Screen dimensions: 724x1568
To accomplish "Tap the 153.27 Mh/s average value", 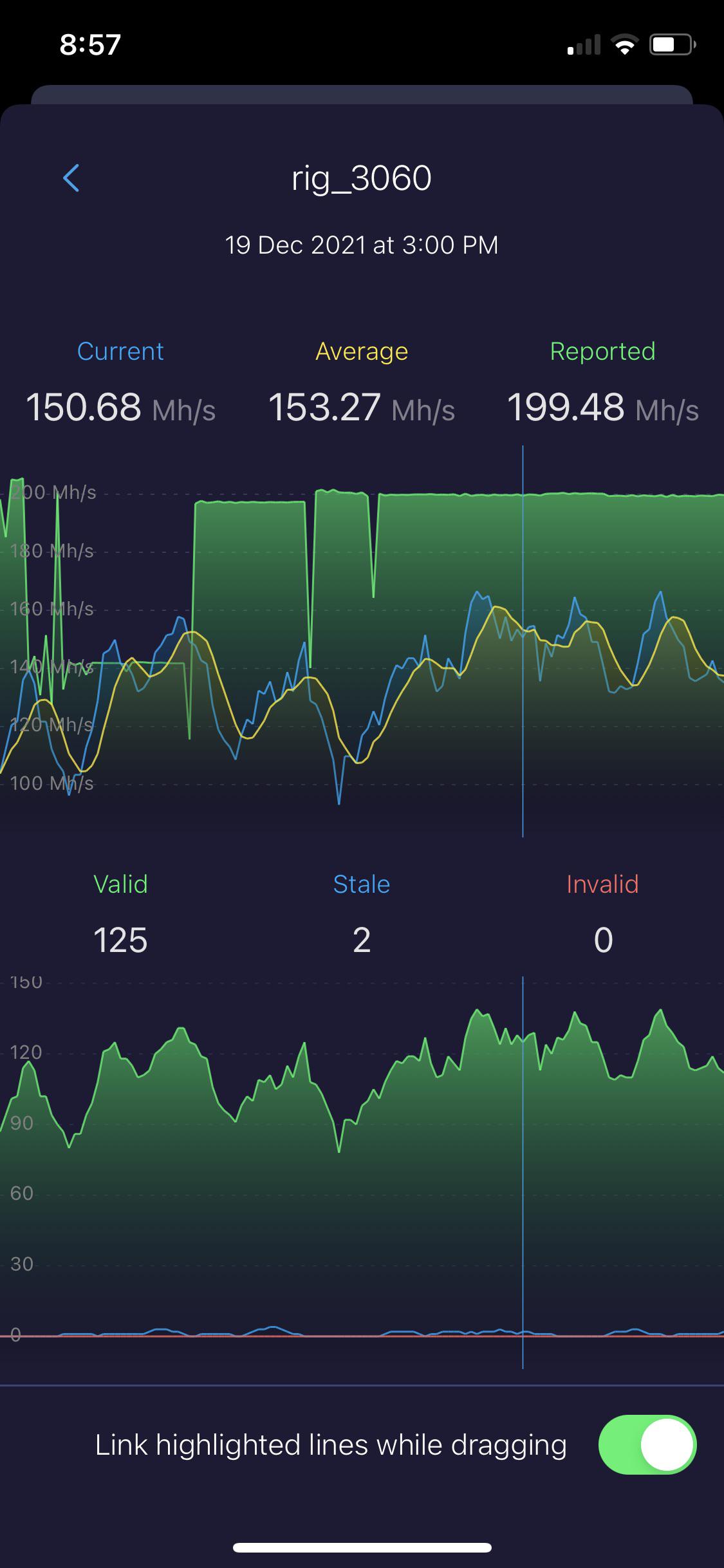I will coord(362,407).
